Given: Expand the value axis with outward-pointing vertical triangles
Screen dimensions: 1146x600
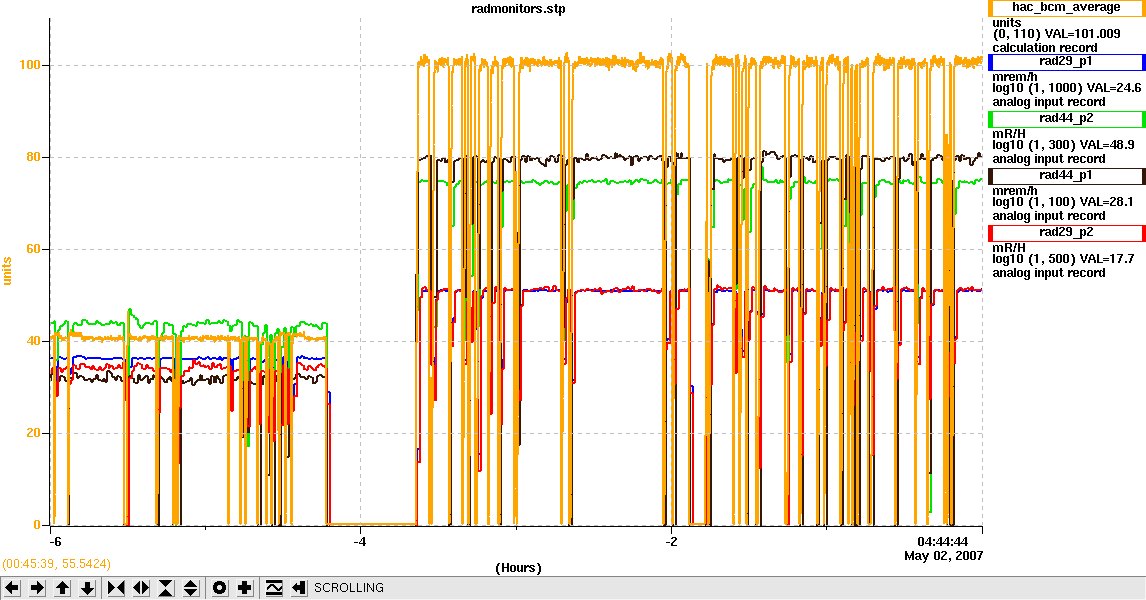Looking at the screenshot, I should (191, 588).
